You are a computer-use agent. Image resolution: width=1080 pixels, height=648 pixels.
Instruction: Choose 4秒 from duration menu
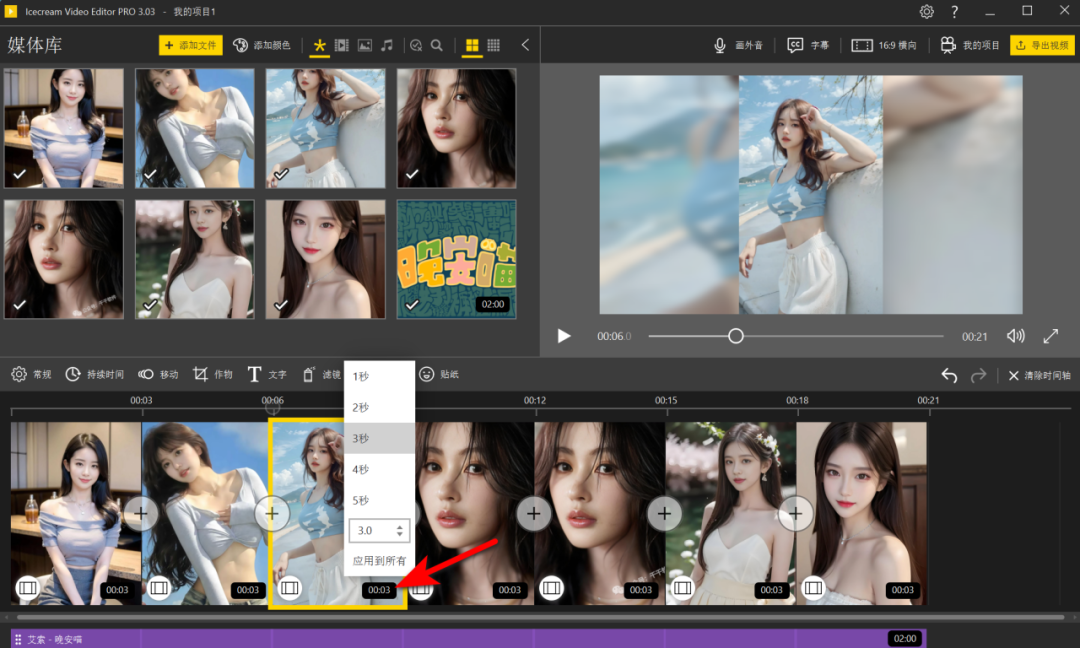(380, 469)
